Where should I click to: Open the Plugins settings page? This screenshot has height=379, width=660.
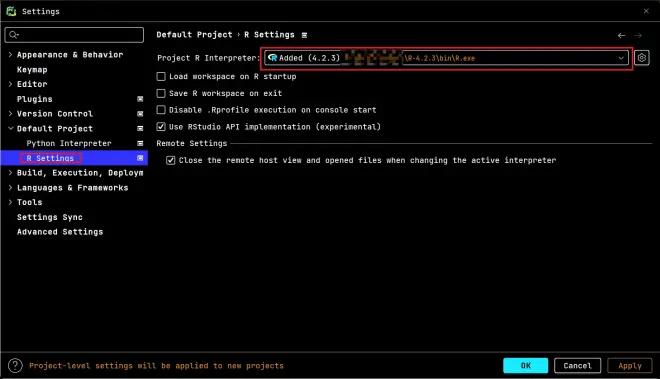tap(35, 99)
